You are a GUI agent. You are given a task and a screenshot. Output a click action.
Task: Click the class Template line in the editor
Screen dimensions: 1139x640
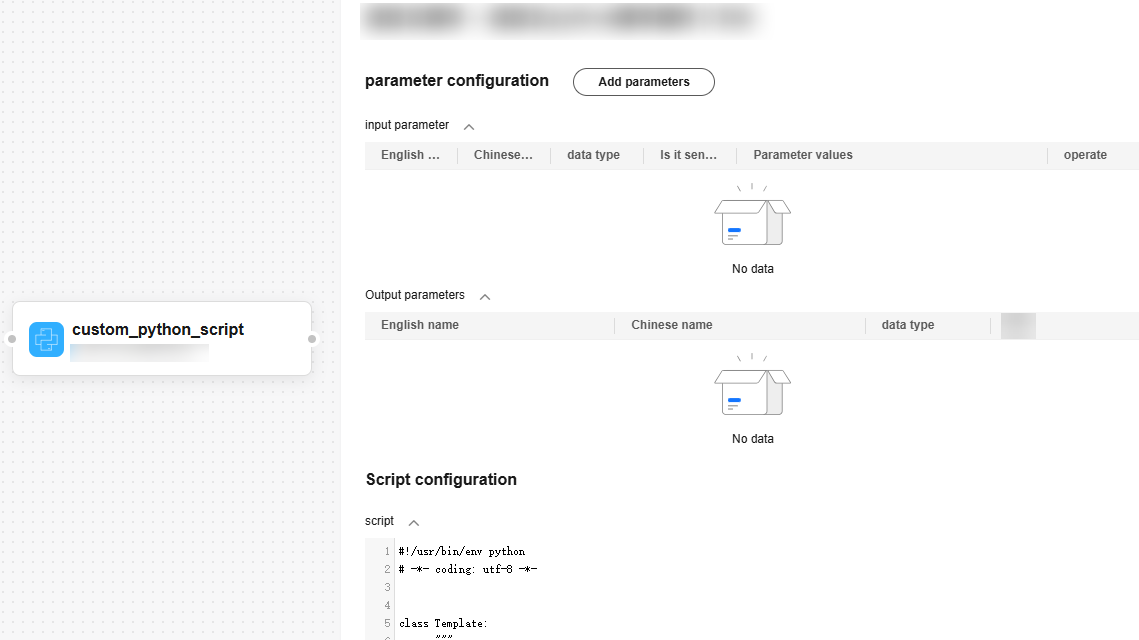(x=443, y=623)
